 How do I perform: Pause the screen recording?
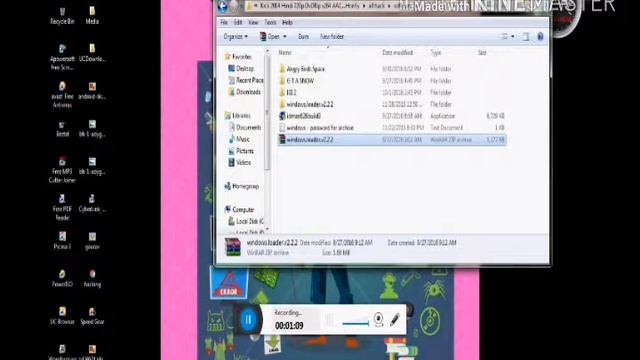click(248, 320)
